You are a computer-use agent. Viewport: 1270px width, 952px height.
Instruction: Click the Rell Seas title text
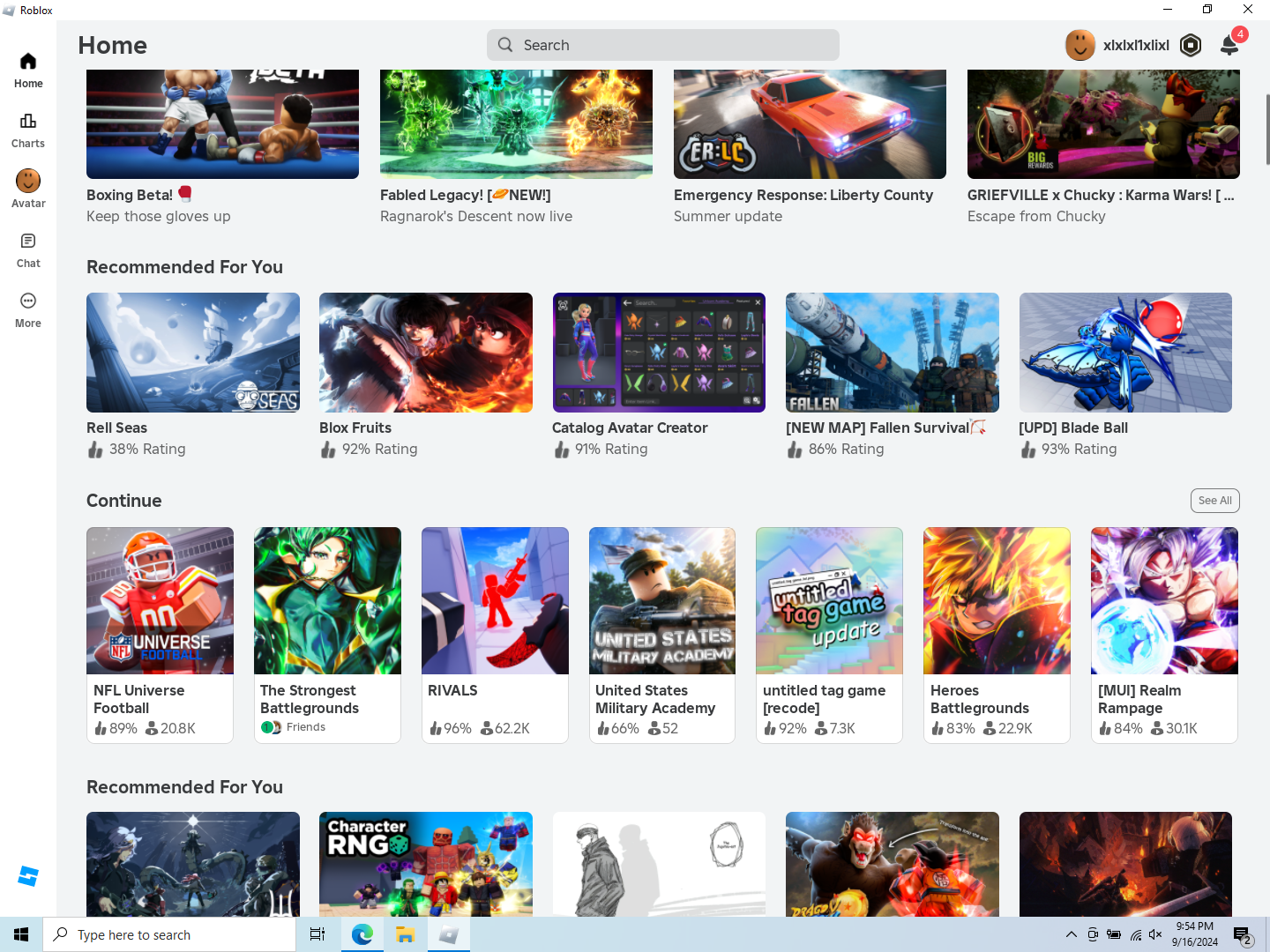[x=116, y=428]
